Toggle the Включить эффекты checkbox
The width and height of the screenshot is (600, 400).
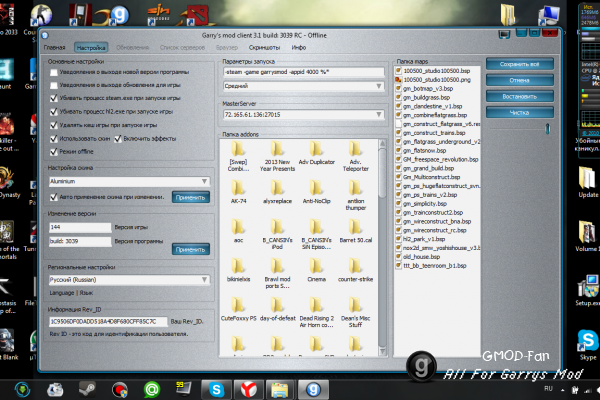(118, 139)
